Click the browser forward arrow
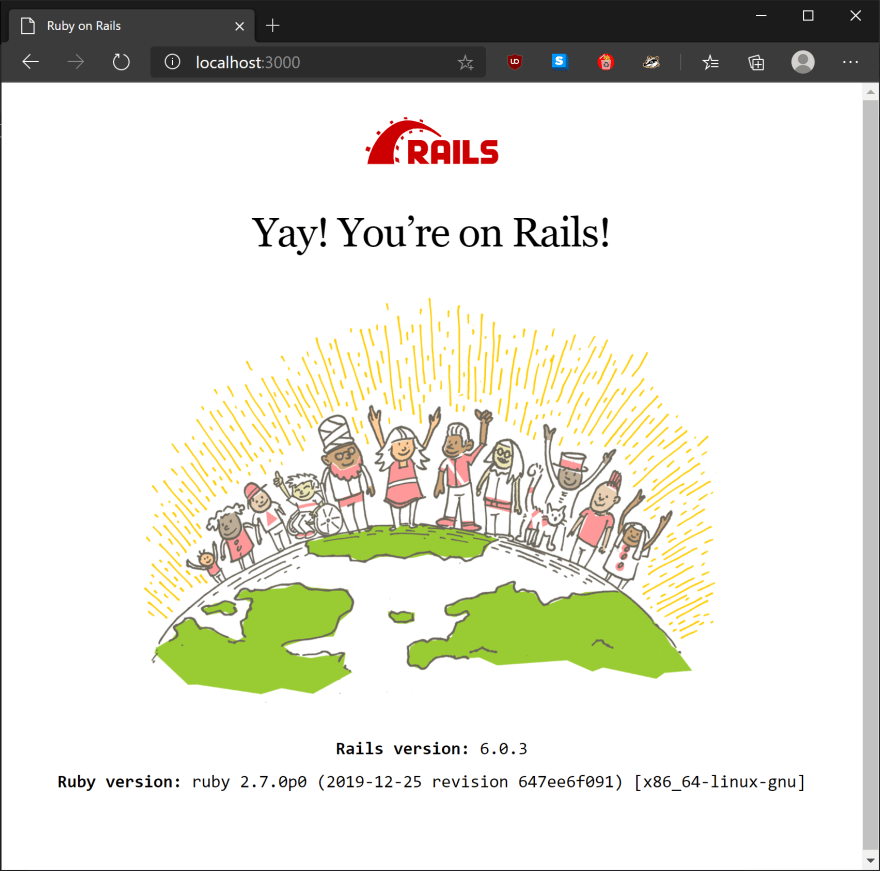Screen dimensions: 880x871 click(76, 62)
